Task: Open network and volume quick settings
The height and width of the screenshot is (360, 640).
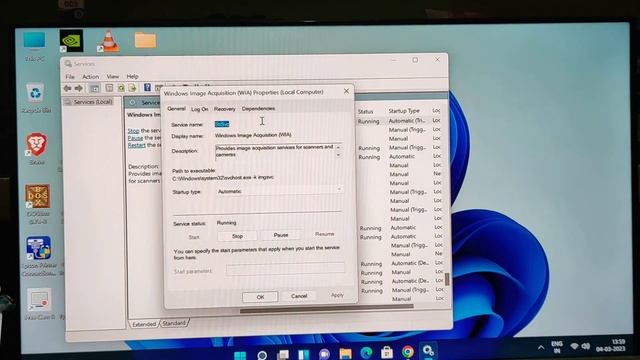Action: [x=580, y=347]
